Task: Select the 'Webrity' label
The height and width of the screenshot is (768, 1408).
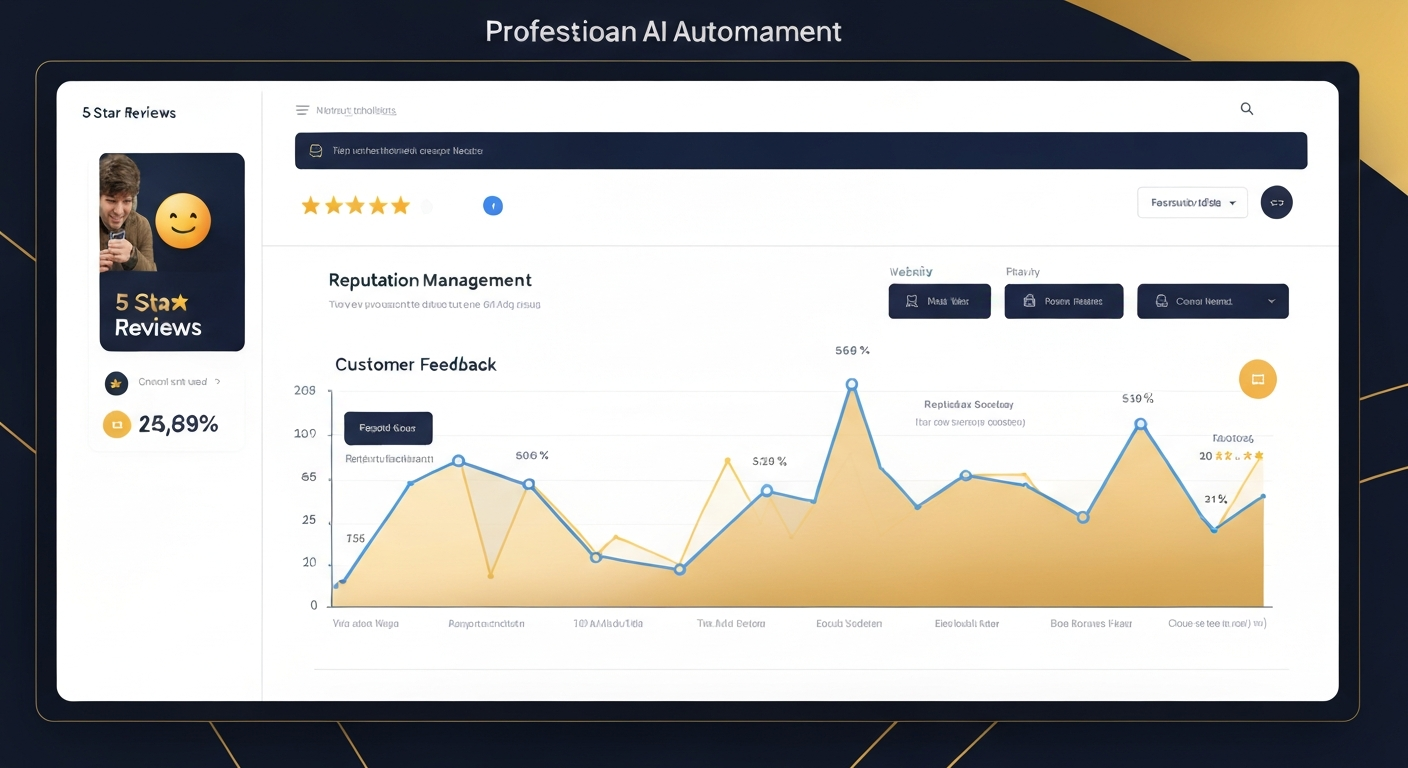Action: 911,272
